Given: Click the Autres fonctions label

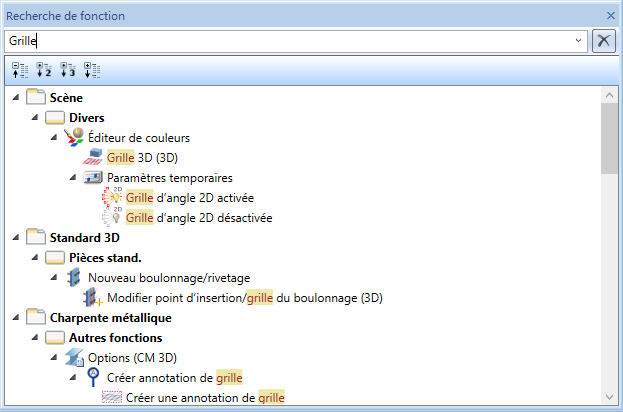Looking at the screenshot, I should click(115, 338).
